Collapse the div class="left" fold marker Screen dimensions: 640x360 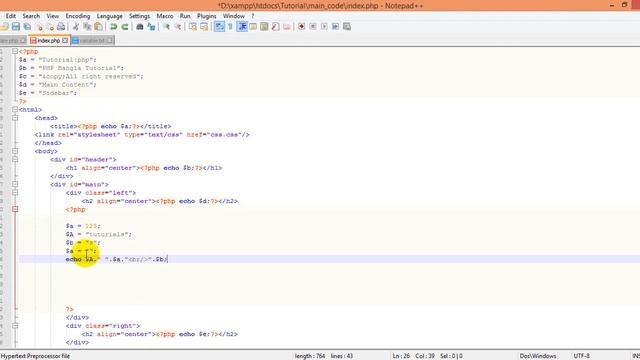click(15, 193)
